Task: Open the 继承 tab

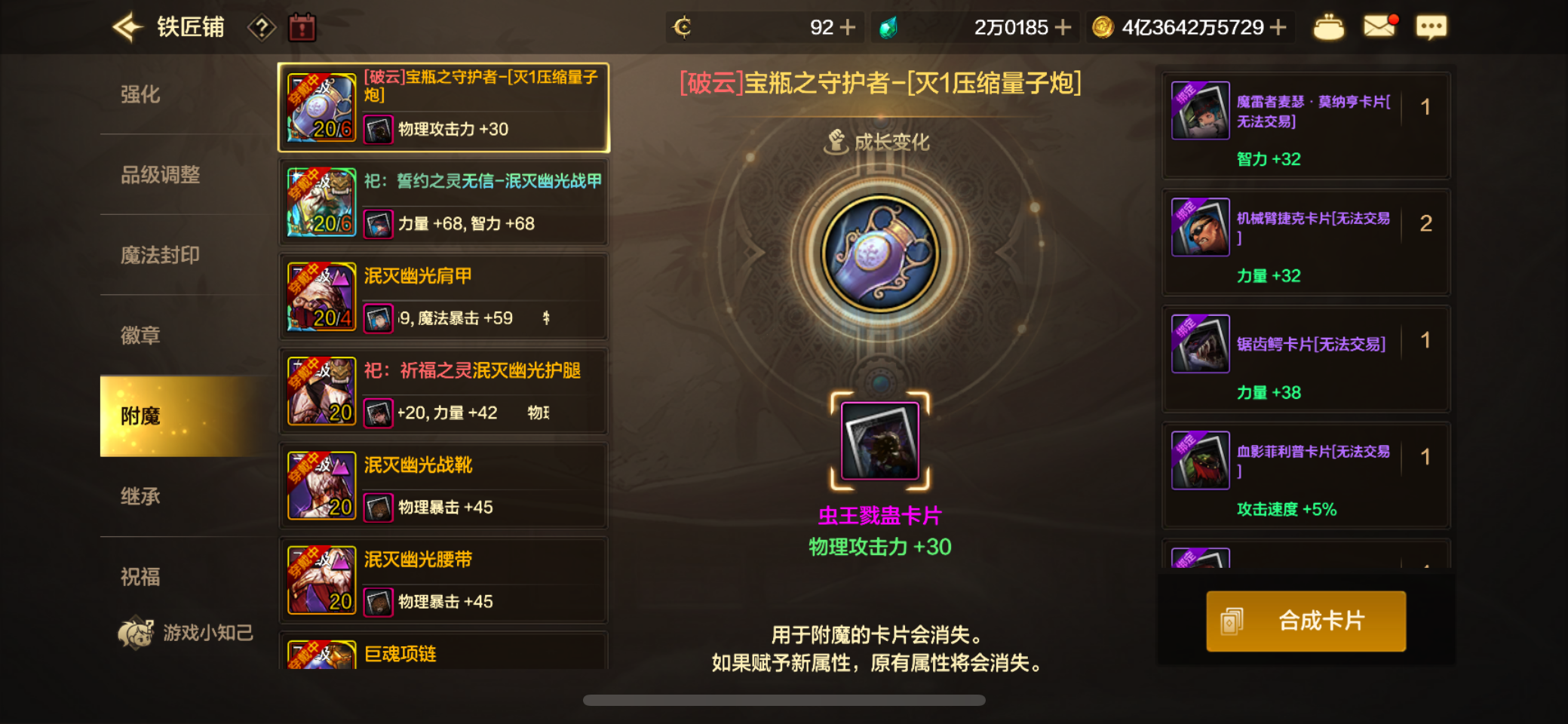Action: pos(140,496)
